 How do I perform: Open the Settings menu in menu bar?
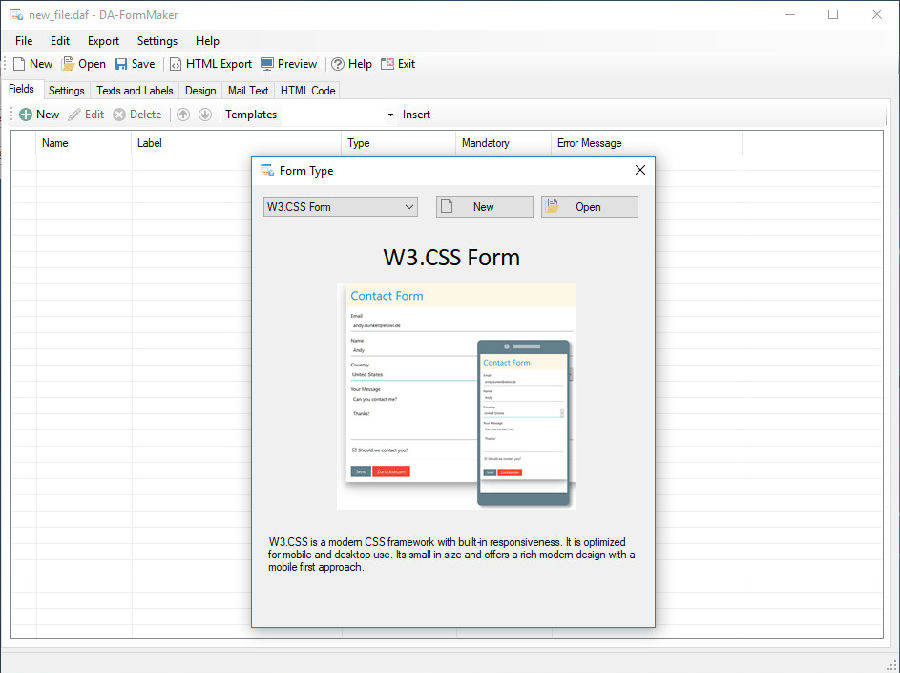tap(157, 41)
